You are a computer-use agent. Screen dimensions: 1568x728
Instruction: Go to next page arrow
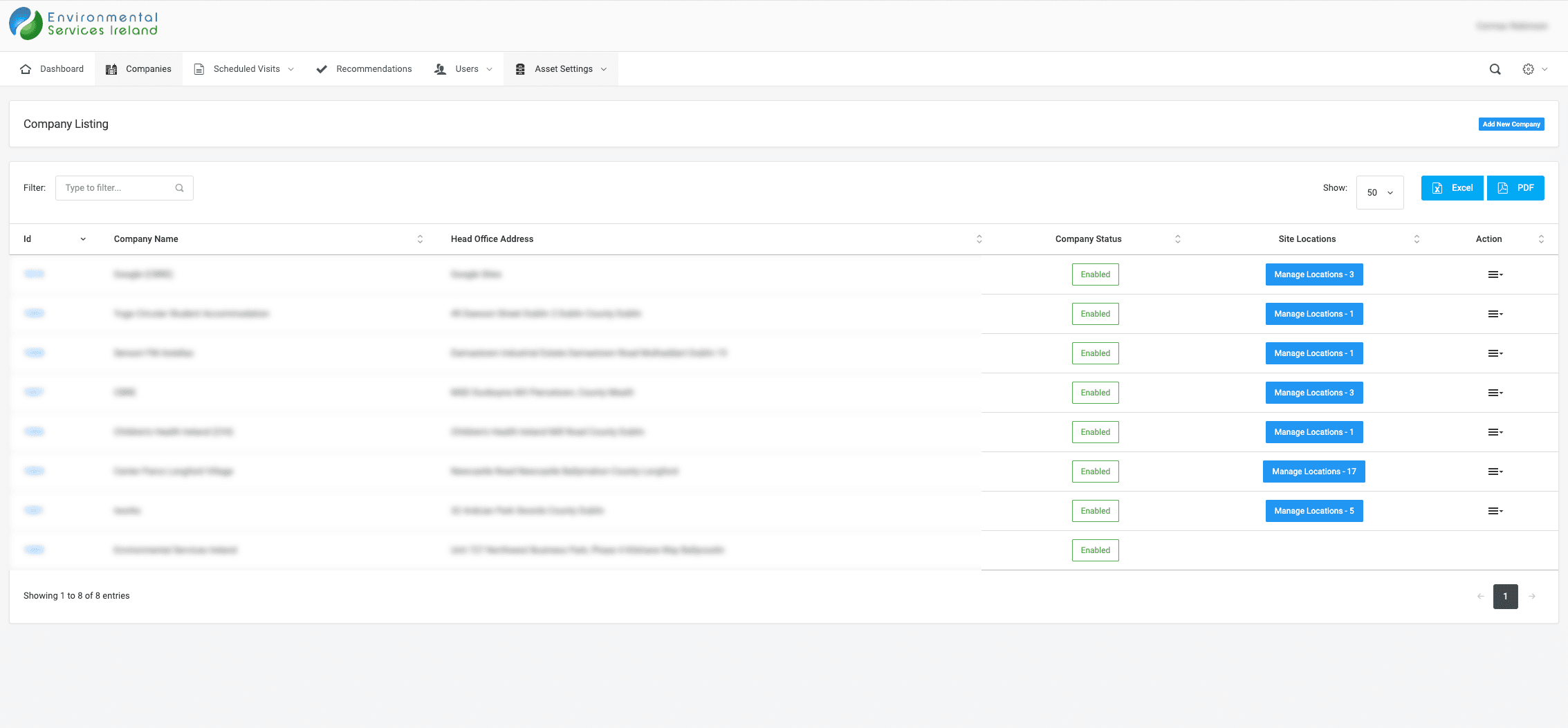click(1532, 596)
